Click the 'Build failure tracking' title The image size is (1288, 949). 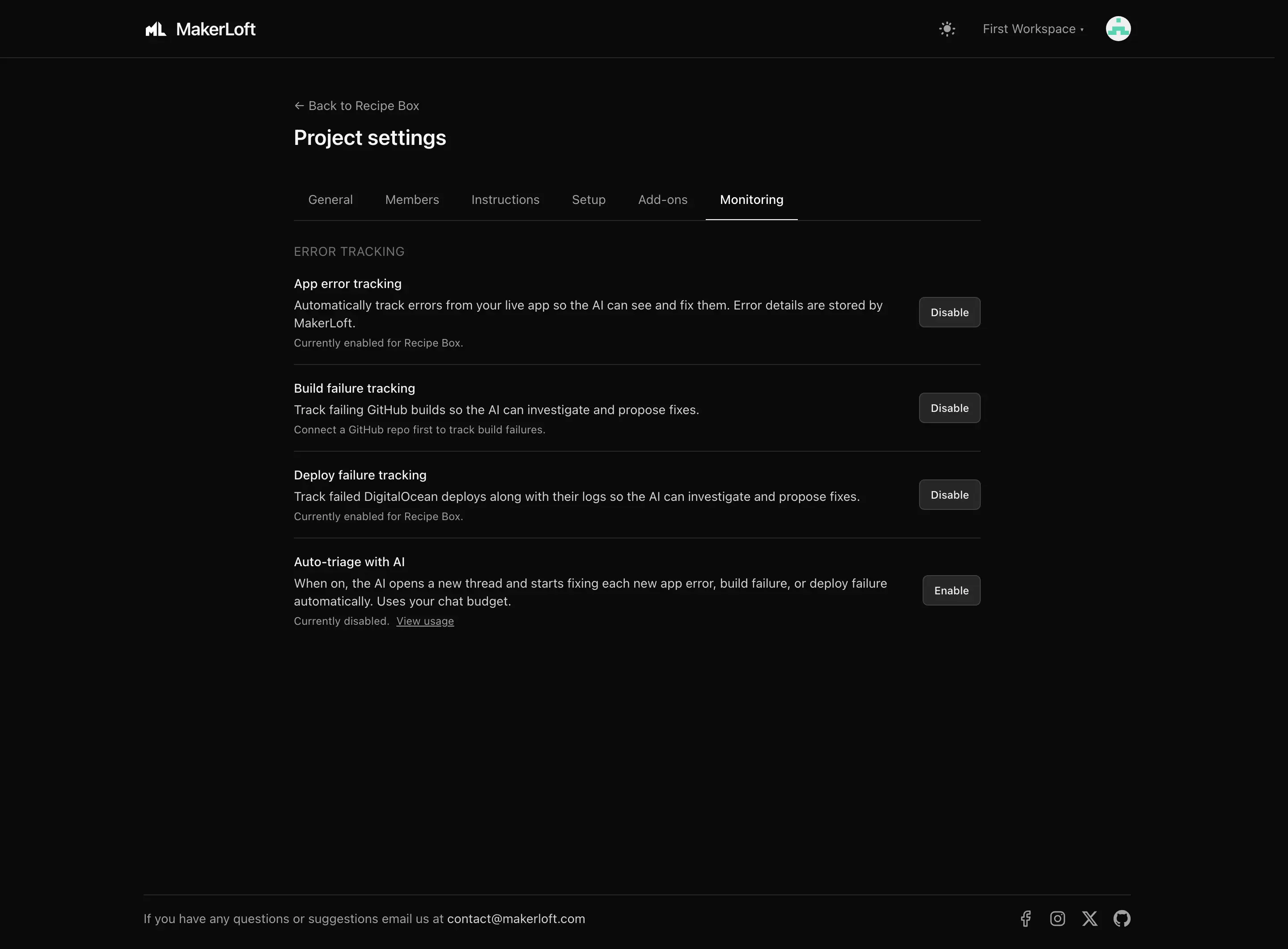pyautogui.click(x=355, y=388)
